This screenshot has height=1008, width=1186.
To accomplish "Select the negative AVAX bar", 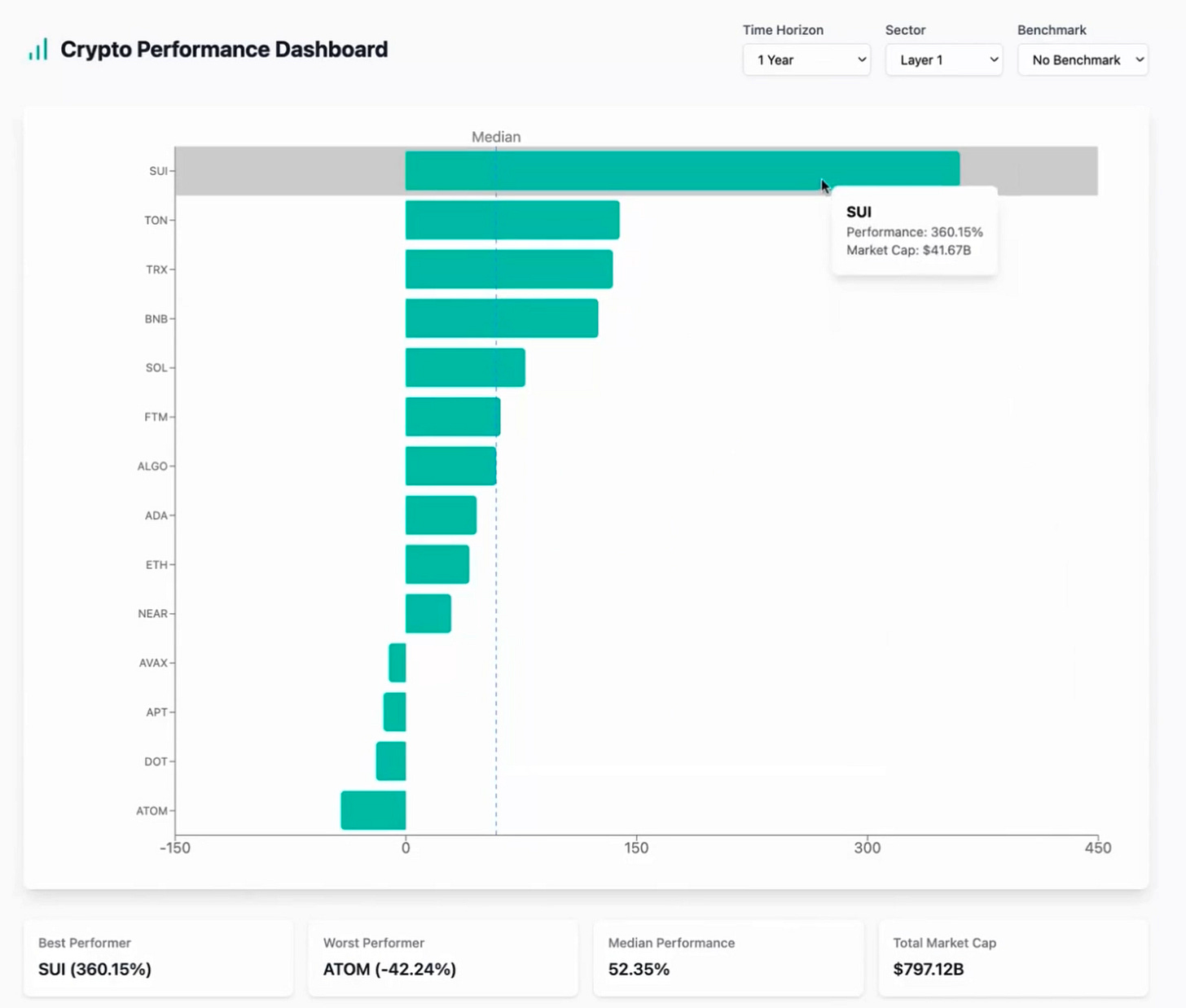I will tap(398, 663).
